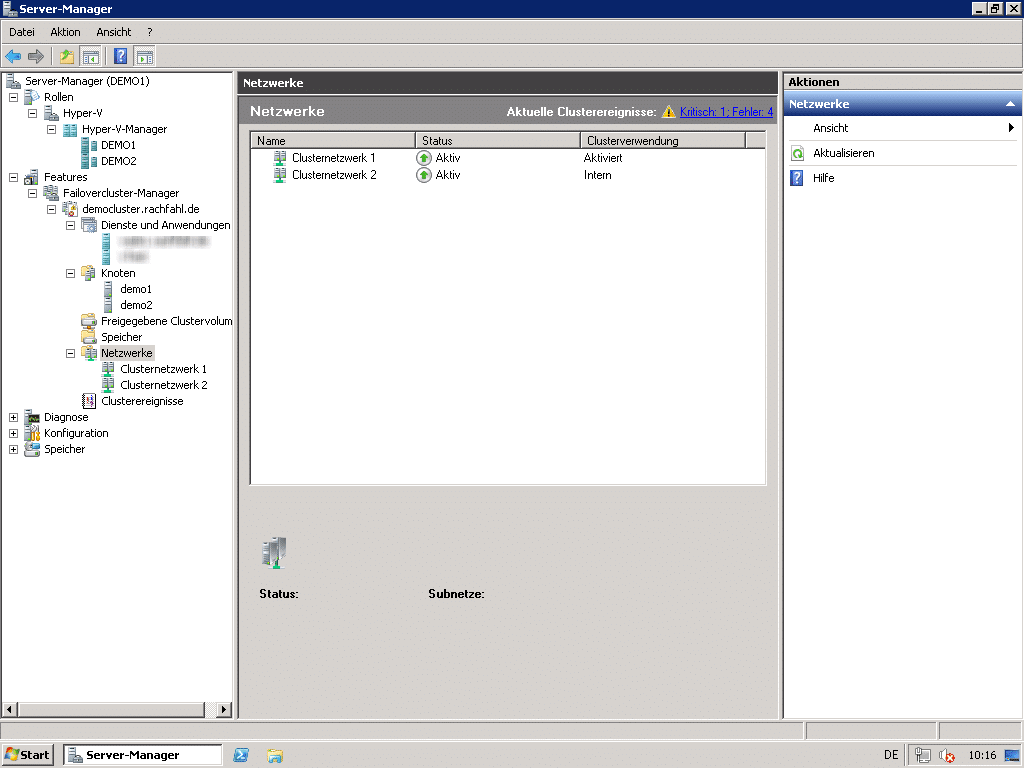Collapse the Features tree node

[13, 177]
